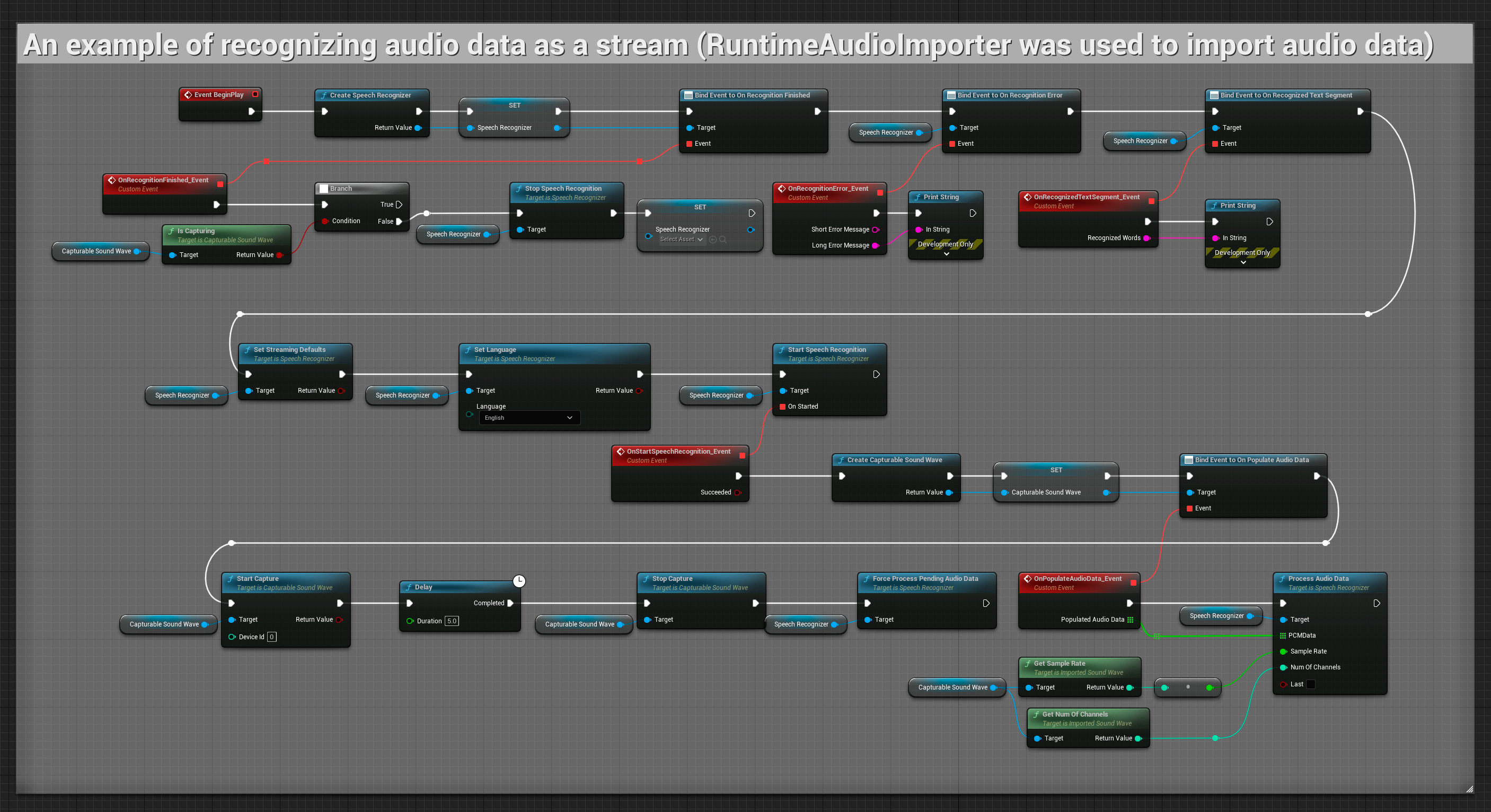This screenshot has height=812, width=1491.
Task: Select the Speech Recognizer variable feeding Set Language
Action: pyautogui.click(x=407, y=395)
